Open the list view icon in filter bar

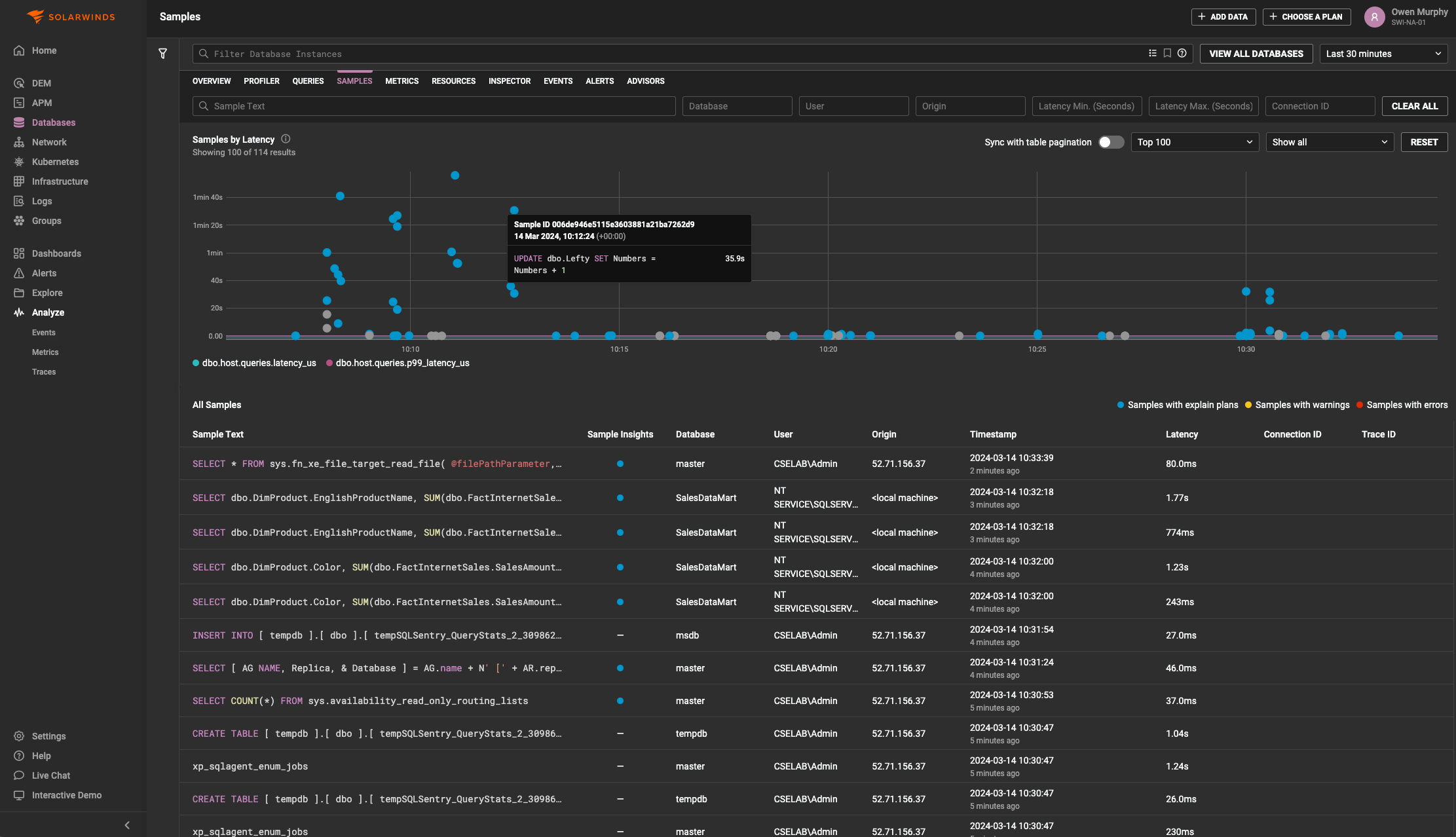click(1152, 54)
